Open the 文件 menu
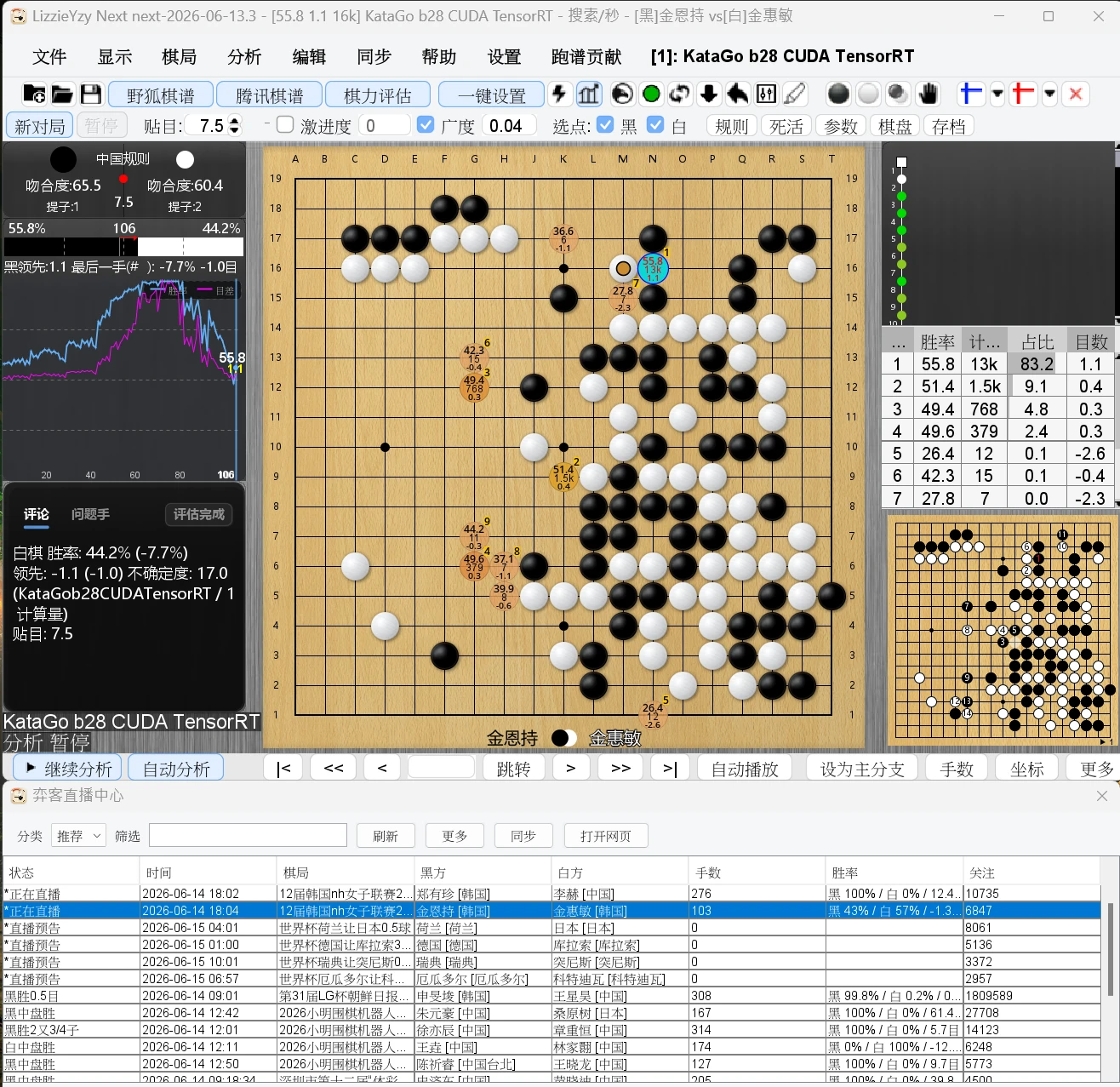Image resolution: width=1120 pixels, height=1087 pixels. coord(49,57)
